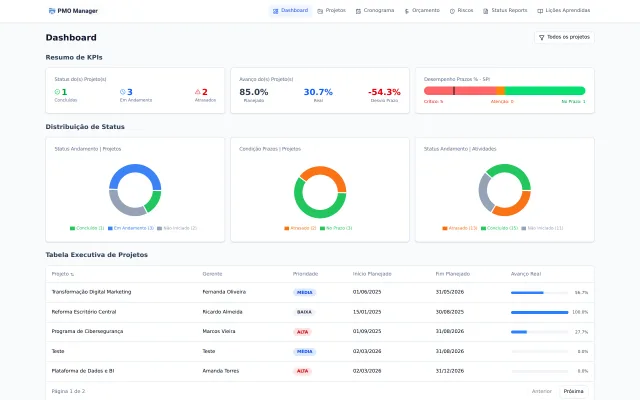640x400 pixels.
Task: Select the Plataforma de Dados e BI row
Action: click(x=320, y=371)
